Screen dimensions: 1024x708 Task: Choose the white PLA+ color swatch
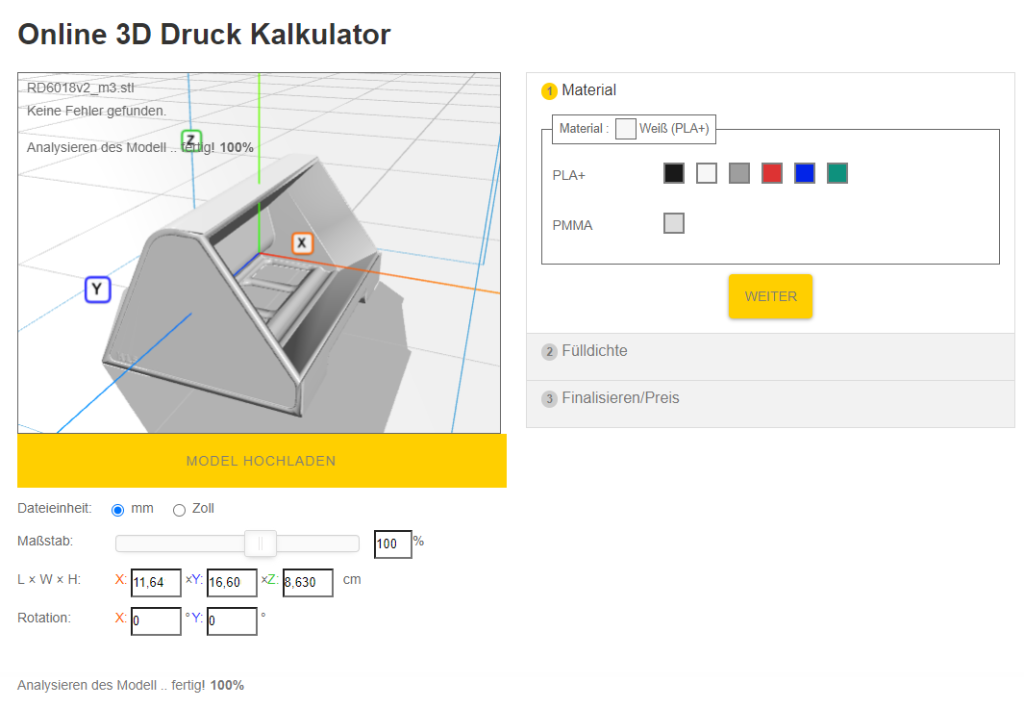coord(707,173)
